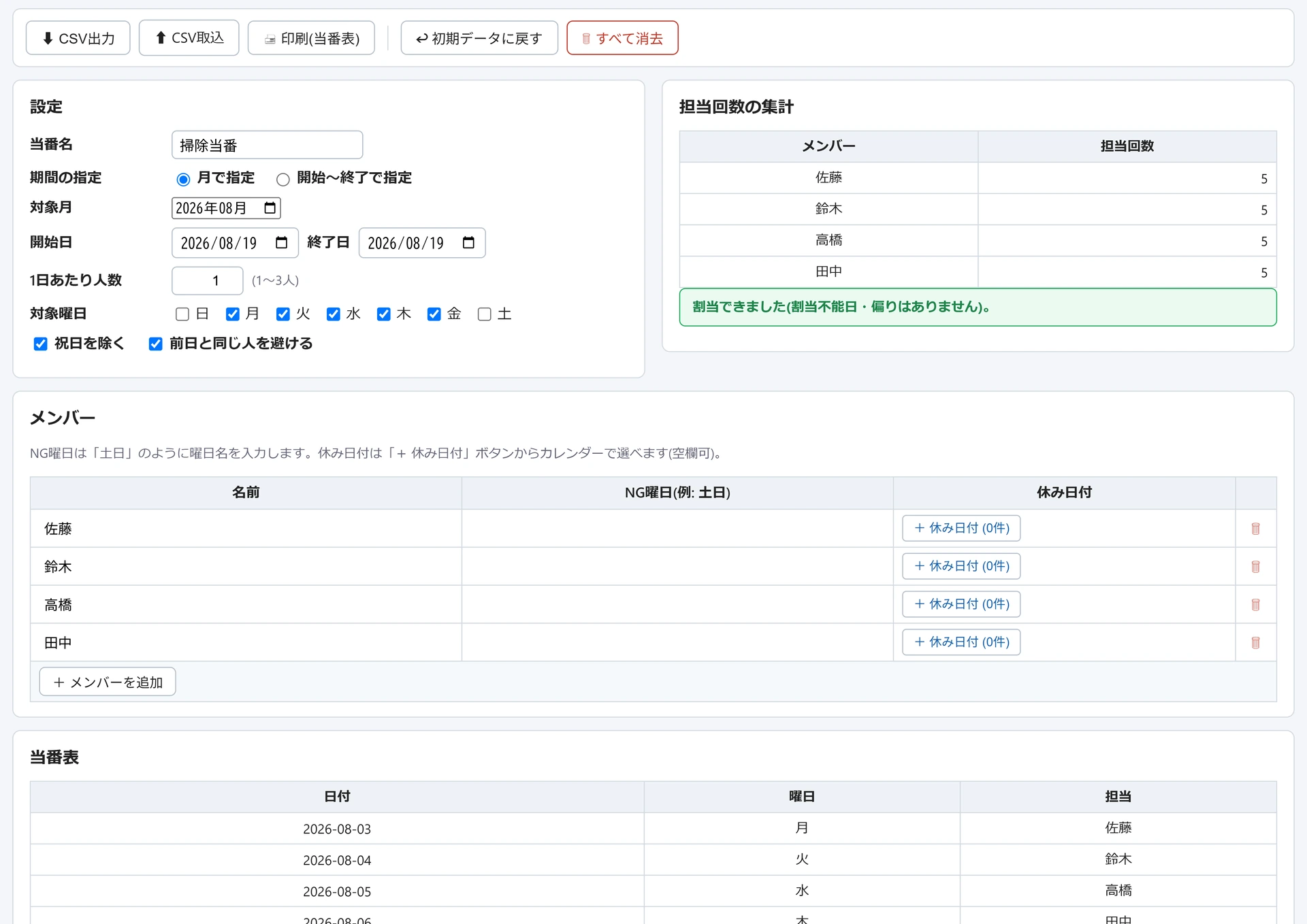Enable the 土 weekday checkbox
The height and width of the screenshot is (924, 1307).
click(x=485, y=314)
